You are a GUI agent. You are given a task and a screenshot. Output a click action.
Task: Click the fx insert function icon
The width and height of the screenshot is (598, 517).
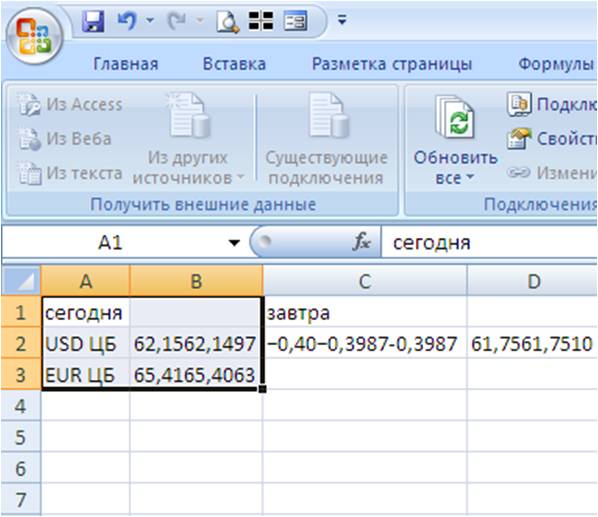pyautogui.click(x=362, y=242)
